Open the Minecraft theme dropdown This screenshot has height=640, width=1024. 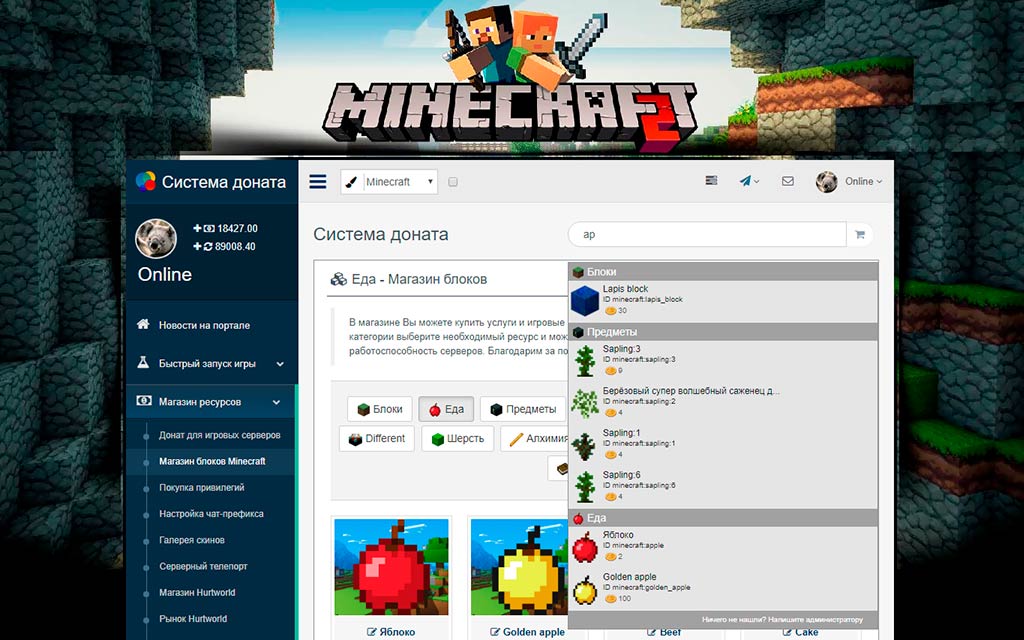pyautogui.click(x=389, y=182)
